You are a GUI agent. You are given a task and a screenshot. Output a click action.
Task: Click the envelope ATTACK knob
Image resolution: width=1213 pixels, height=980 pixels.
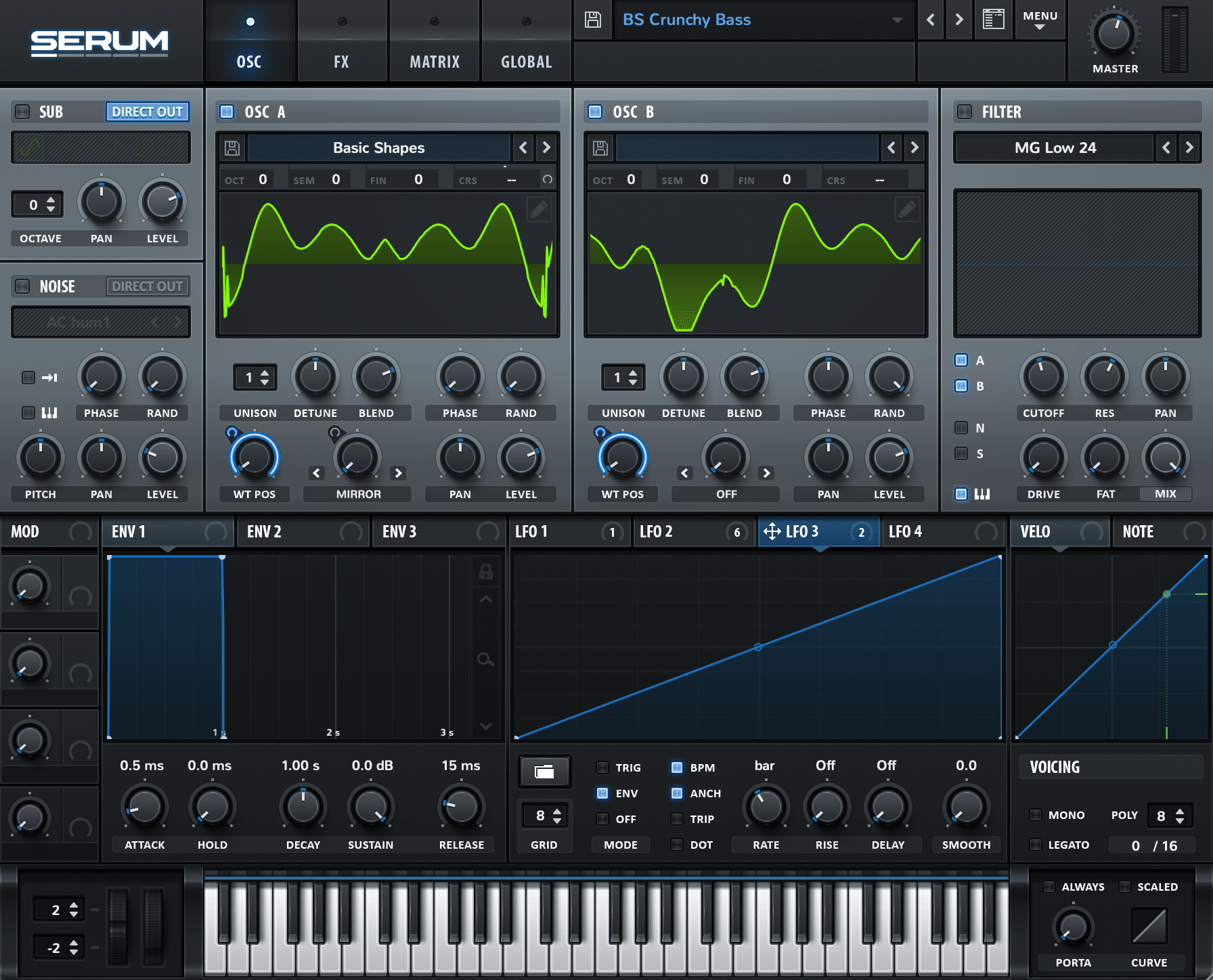click(x=144, y=807)
